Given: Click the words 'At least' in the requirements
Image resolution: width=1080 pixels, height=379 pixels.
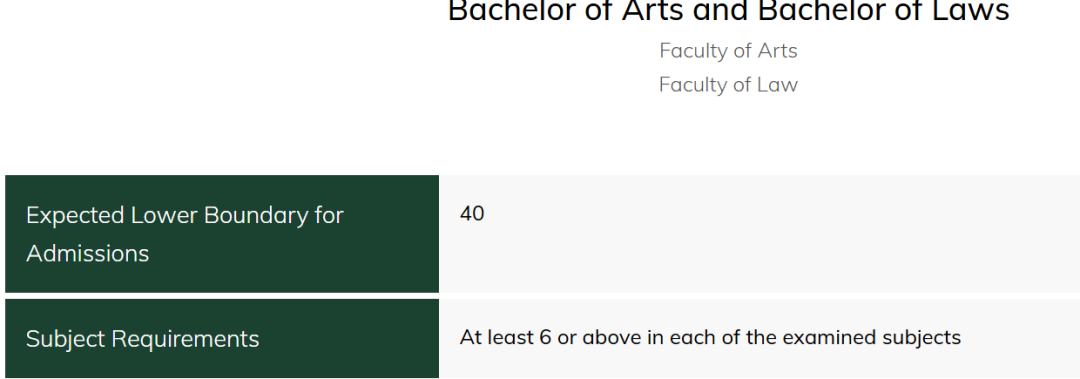Looking at the screenshot, I should [497, 338].
